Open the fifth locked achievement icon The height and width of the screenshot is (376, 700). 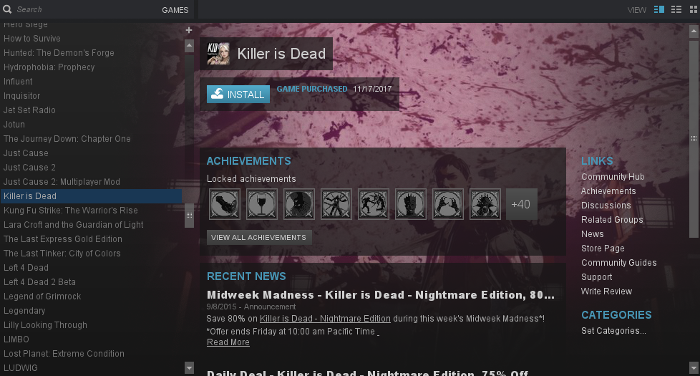[x=373, y=204]
